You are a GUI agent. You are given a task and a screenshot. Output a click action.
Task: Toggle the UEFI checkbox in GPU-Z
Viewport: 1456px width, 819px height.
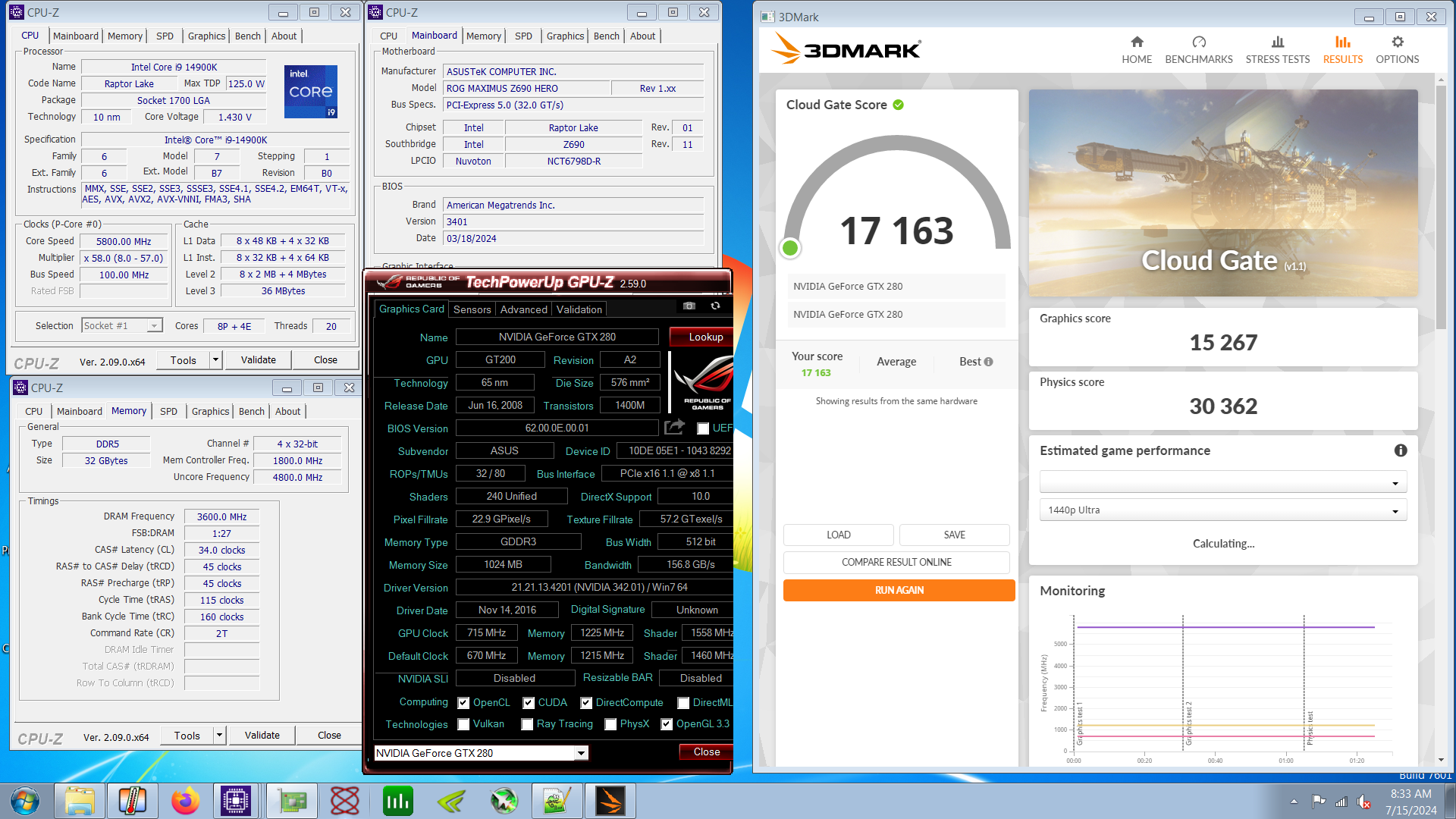[703, 428]
